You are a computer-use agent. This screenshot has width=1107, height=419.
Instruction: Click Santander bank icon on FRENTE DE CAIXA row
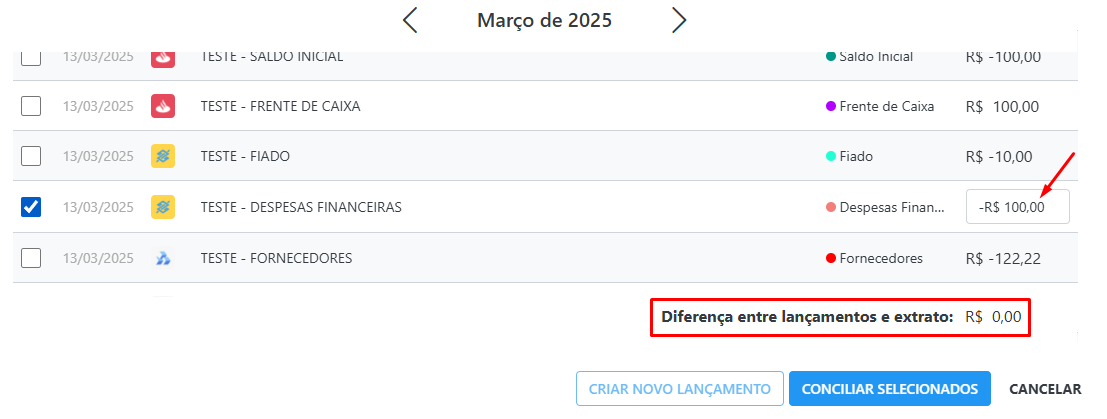pos(163,107)
